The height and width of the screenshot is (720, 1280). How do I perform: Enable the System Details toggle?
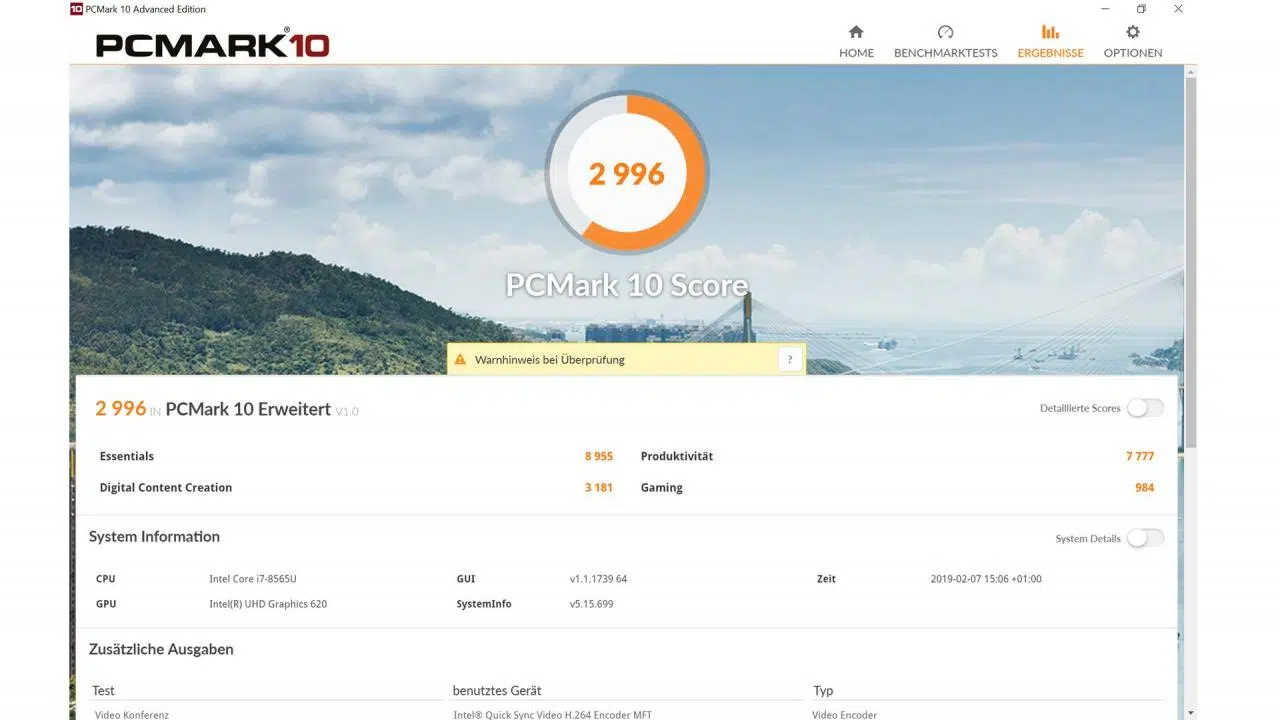(x=1145, y=538)
